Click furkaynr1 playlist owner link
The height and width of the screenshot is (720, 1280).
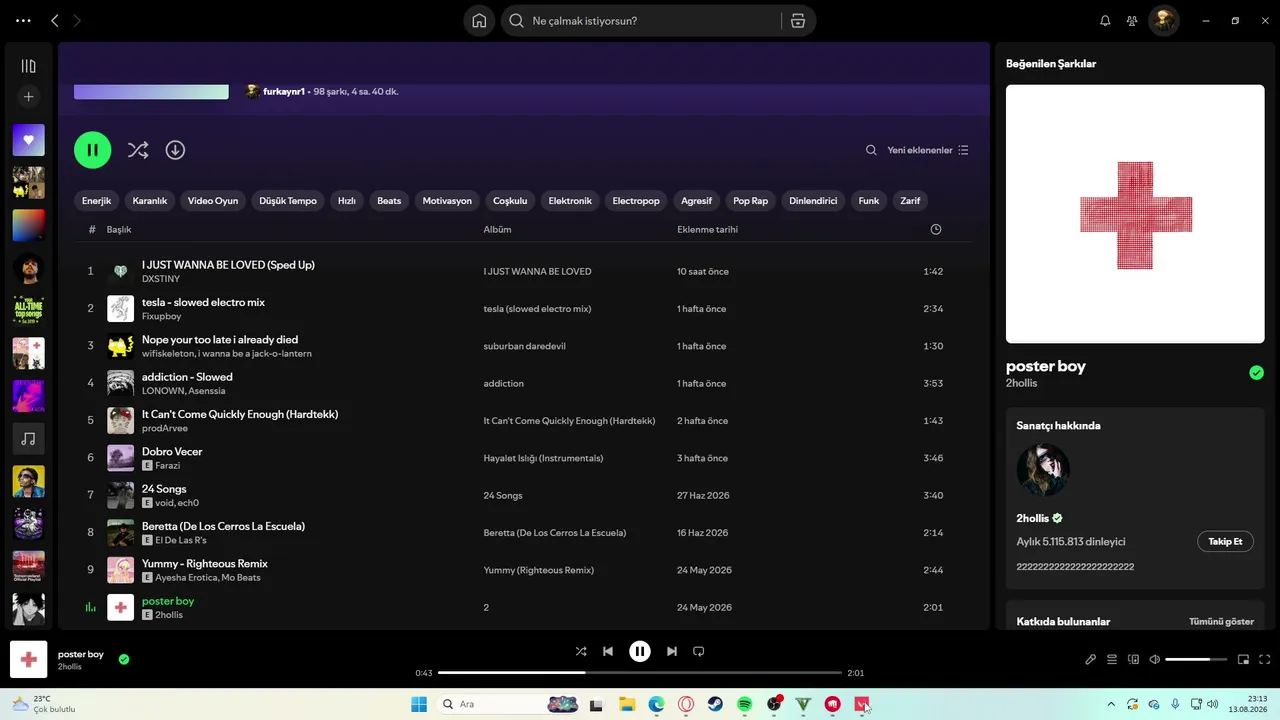point(284,92)
